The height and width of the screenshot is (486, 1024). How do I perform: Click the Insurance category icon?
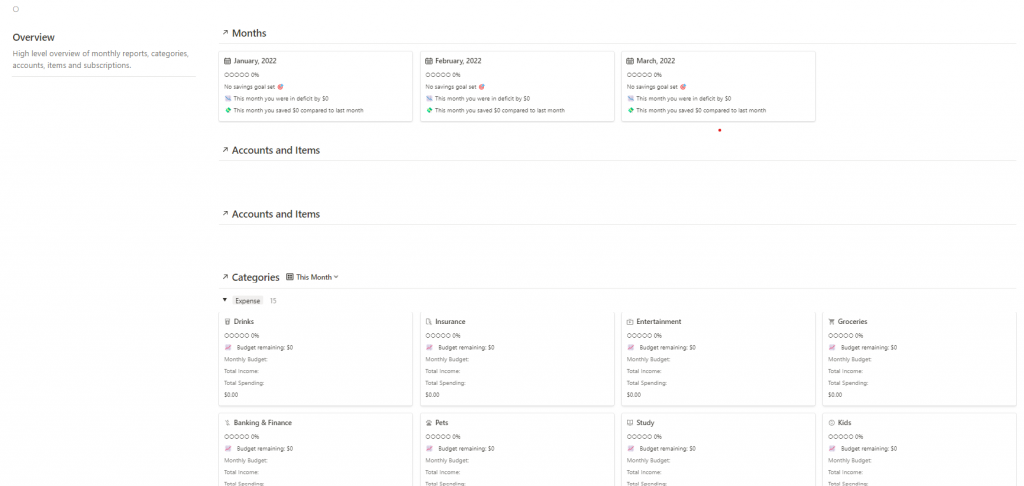(429, 322)
